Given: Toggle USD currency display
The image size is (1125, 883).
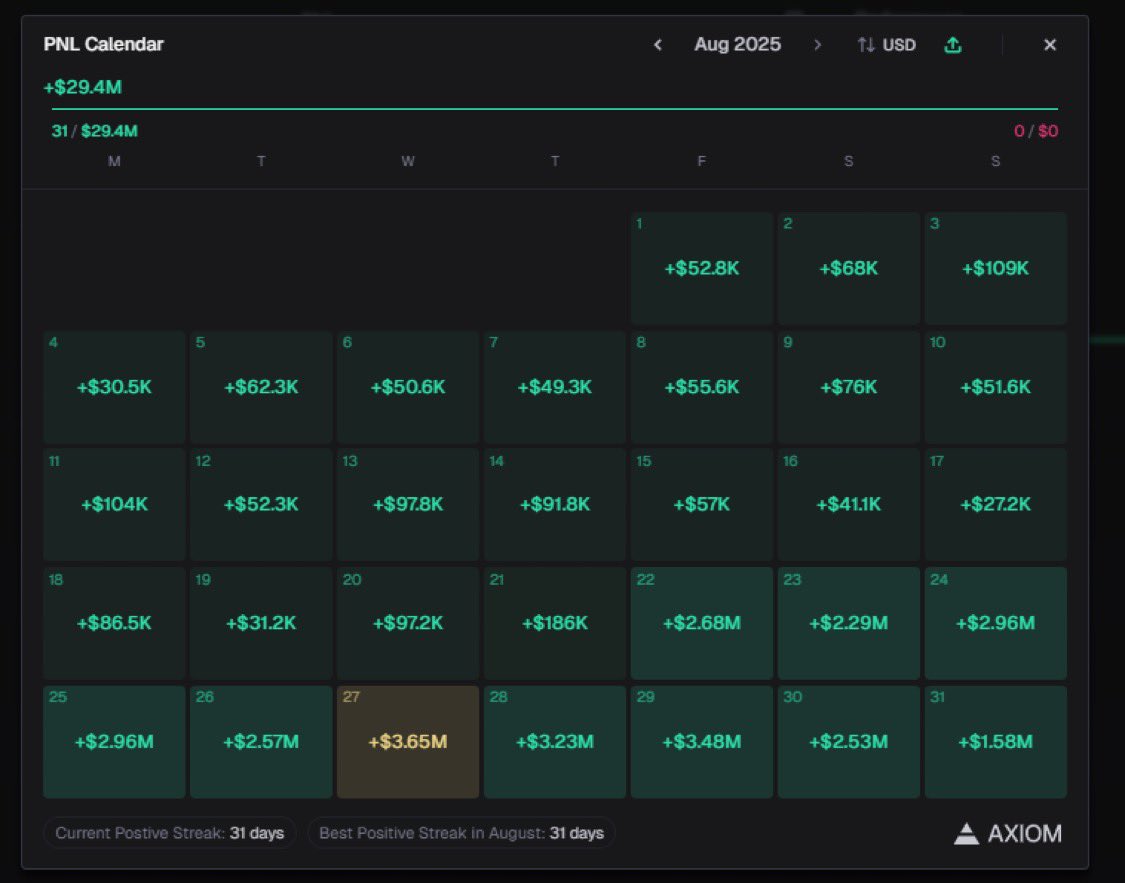Looking at the screenshot, I should click(887, 44).
